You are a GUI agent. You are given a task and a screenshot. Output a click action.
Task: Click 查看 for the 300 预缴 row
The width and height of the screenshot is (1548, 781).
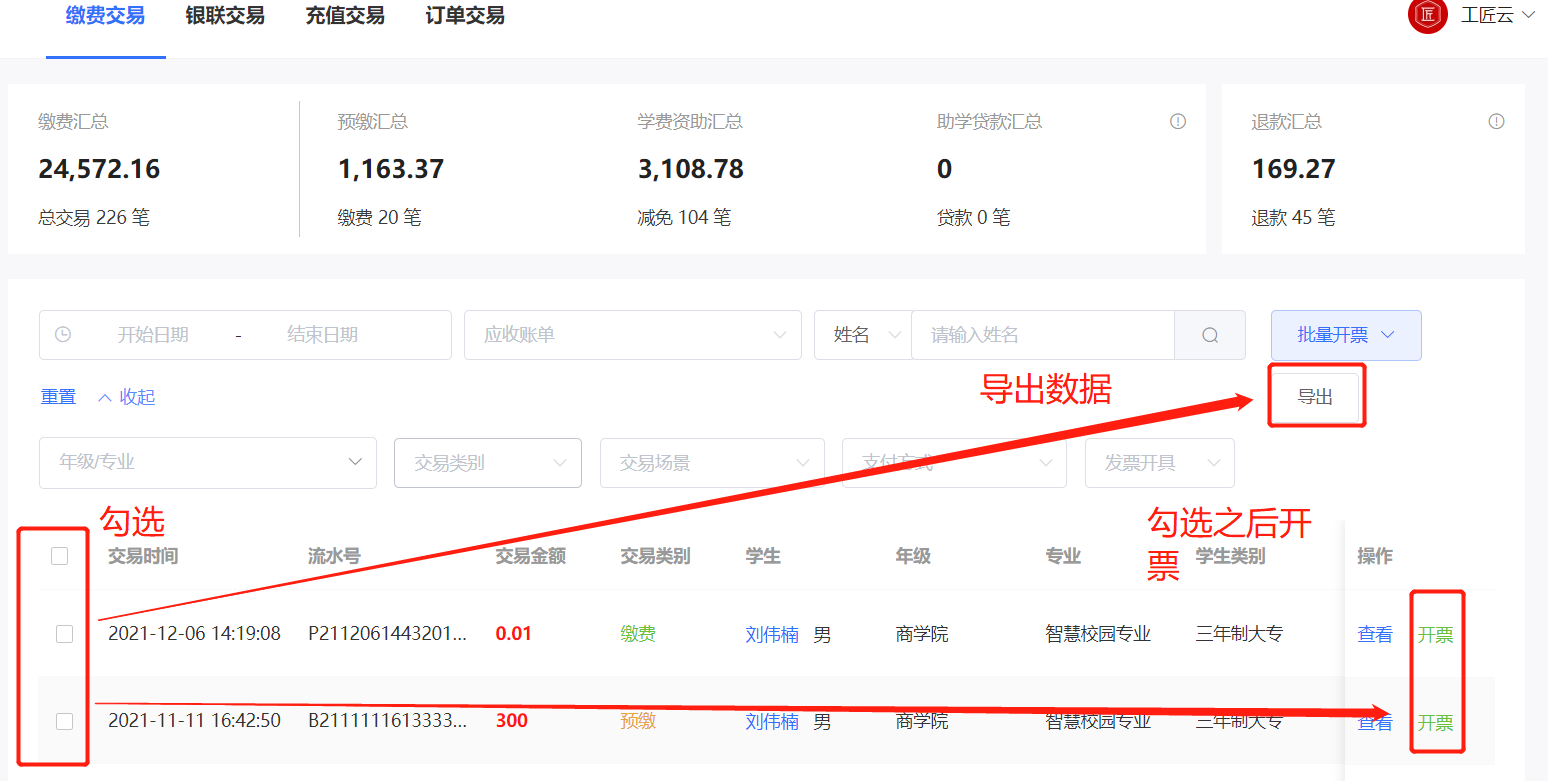(x=1375, y=722)
